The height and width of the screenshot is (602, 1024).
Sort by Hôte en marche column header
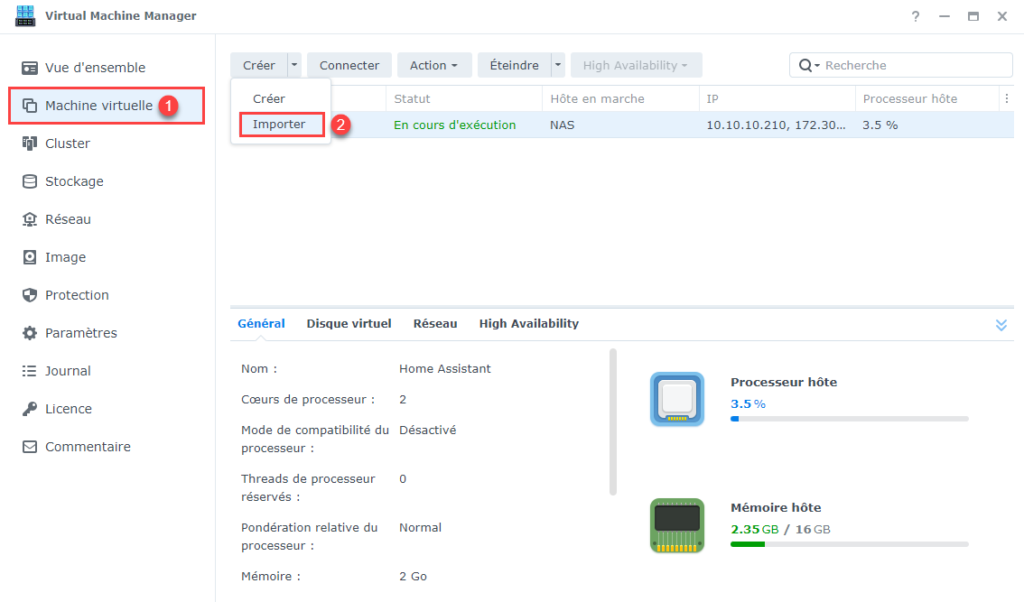620,99
